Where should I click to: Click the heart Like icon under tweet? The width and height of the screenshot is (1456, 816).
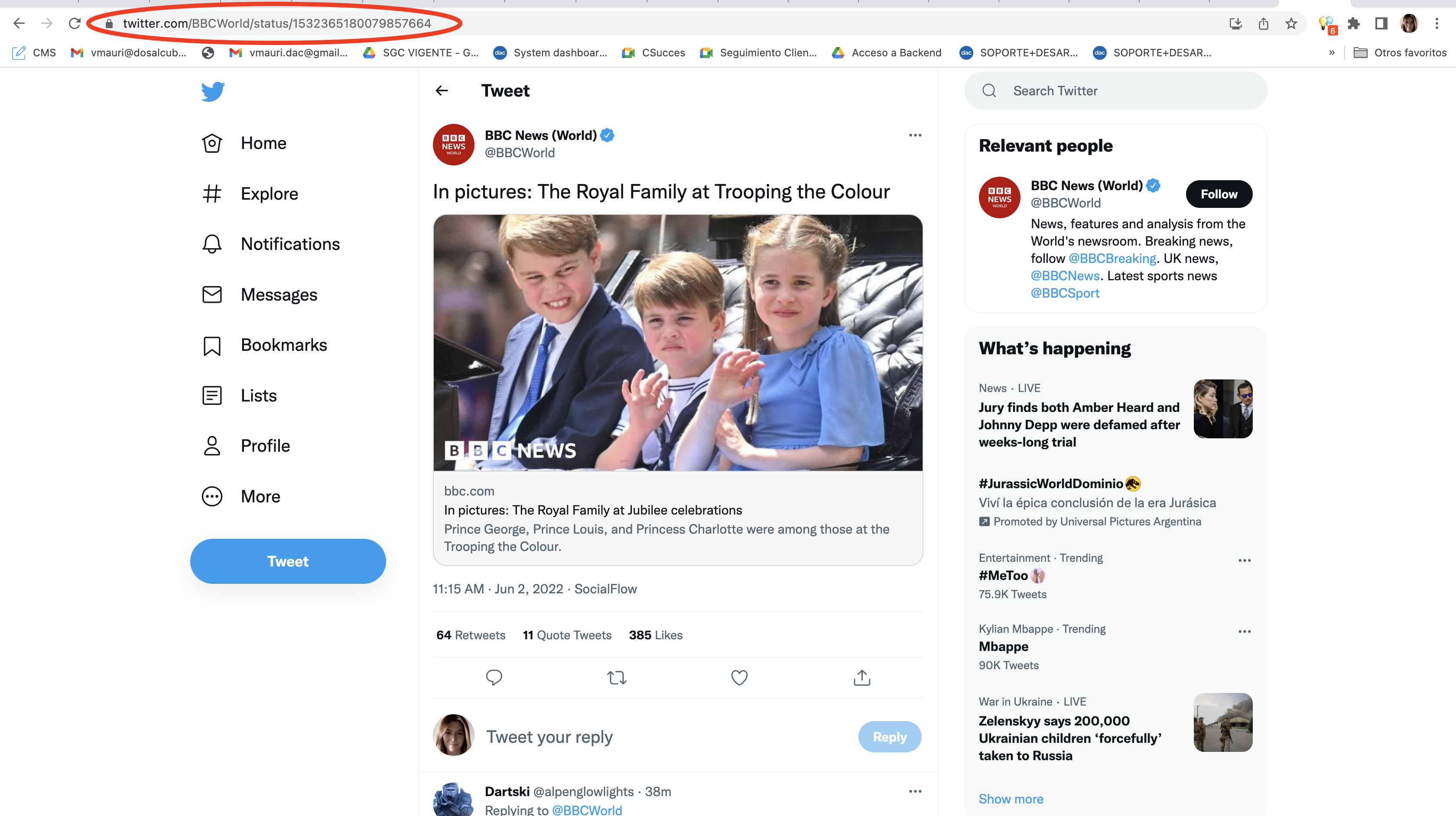coord(739,677)
